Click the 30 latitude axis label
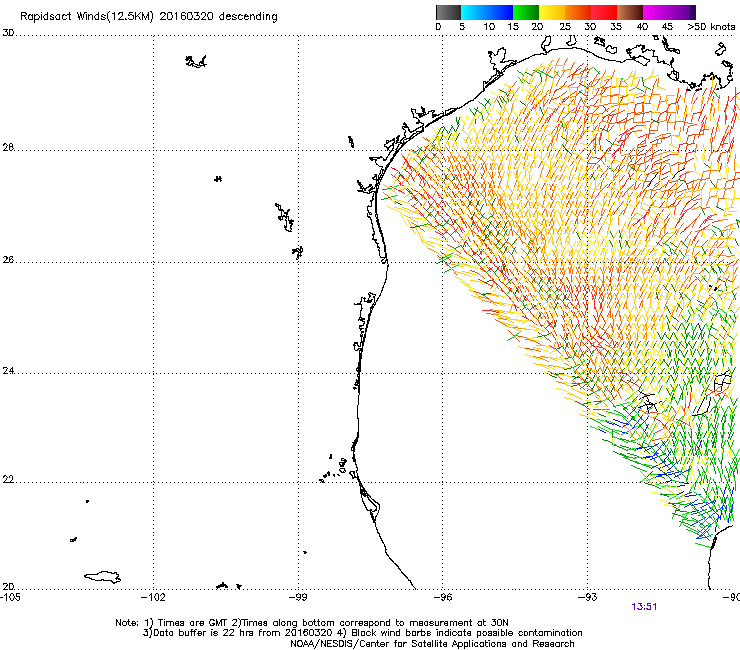Image resolution: width=740 pixels, height=650 pixels. [x=8, y=33]
